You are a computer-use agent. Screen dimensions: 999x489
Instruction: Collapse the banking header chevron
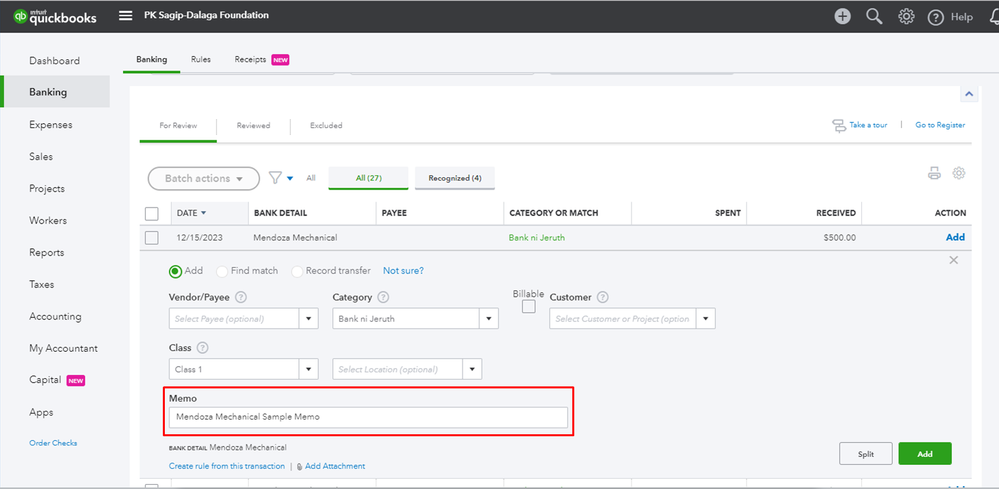pyautogui.click(x=968, y=94)
